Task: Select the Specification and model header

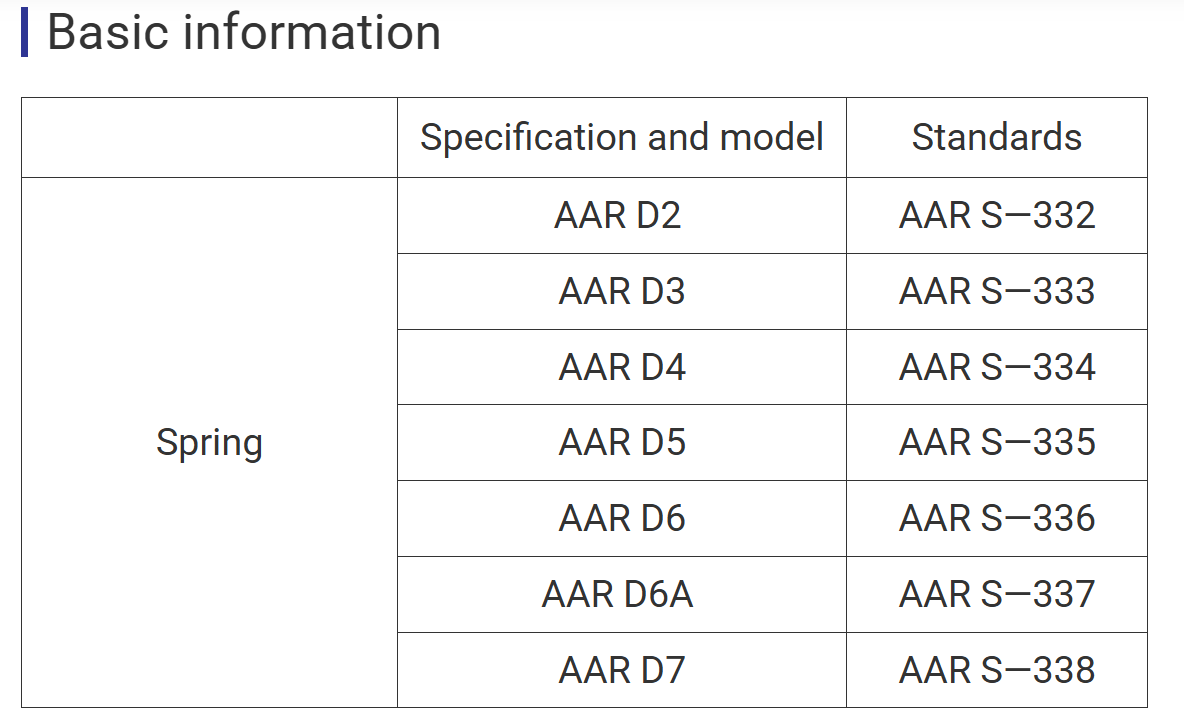Action: click(x=621, y=137)
